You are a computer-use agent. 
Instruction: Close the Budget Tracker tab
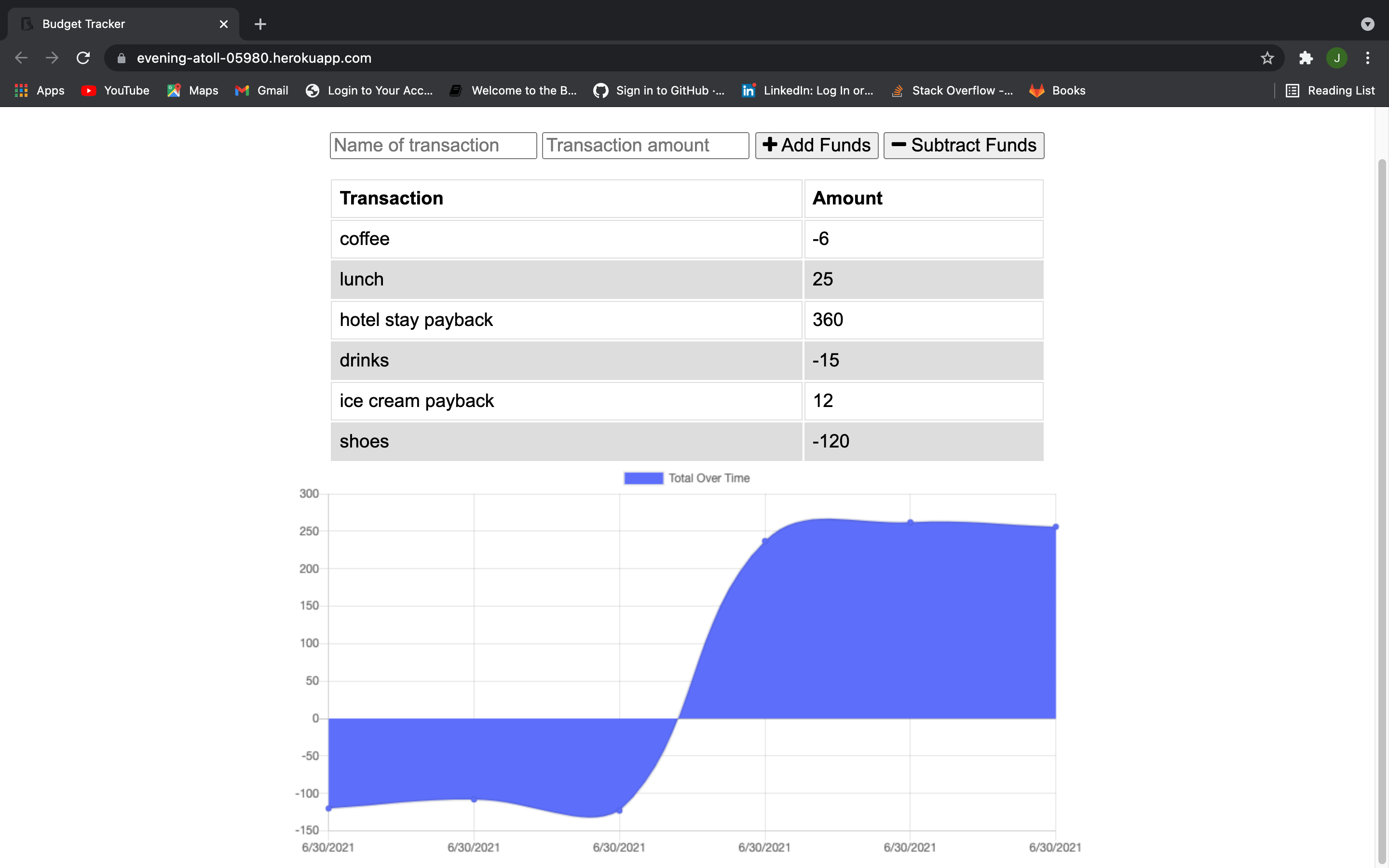(224, 24)
